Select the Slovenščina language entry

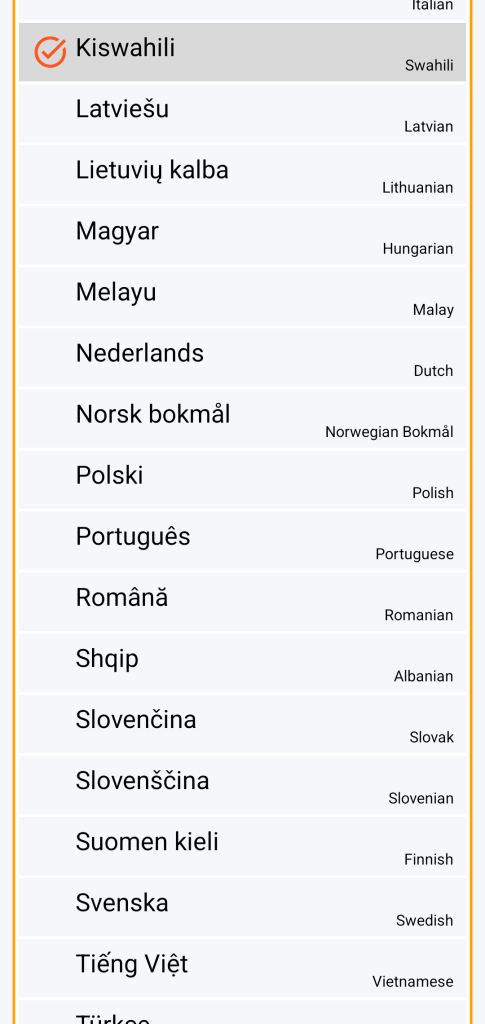click(242, 785)
